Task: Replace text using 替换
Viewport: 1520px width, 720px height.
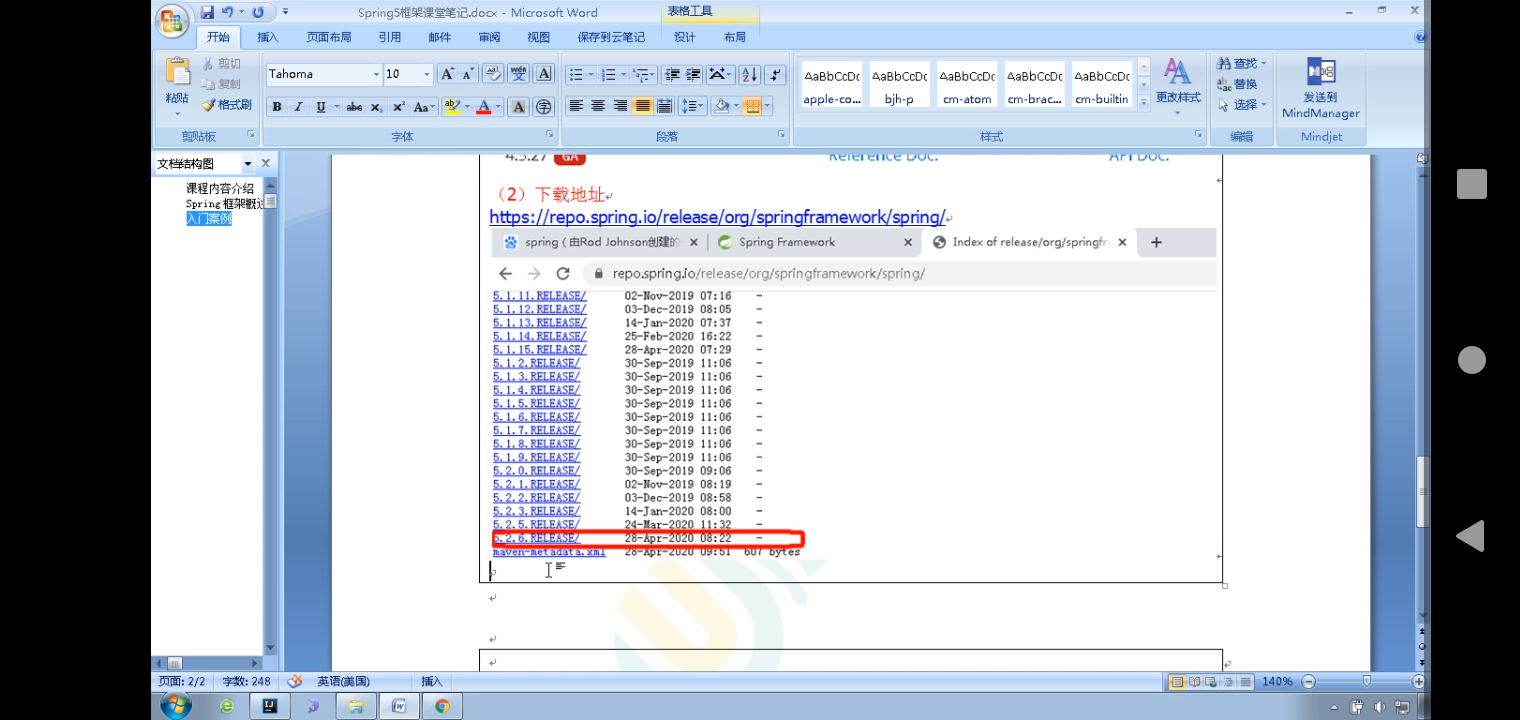Action: [x=1238, y=84]
